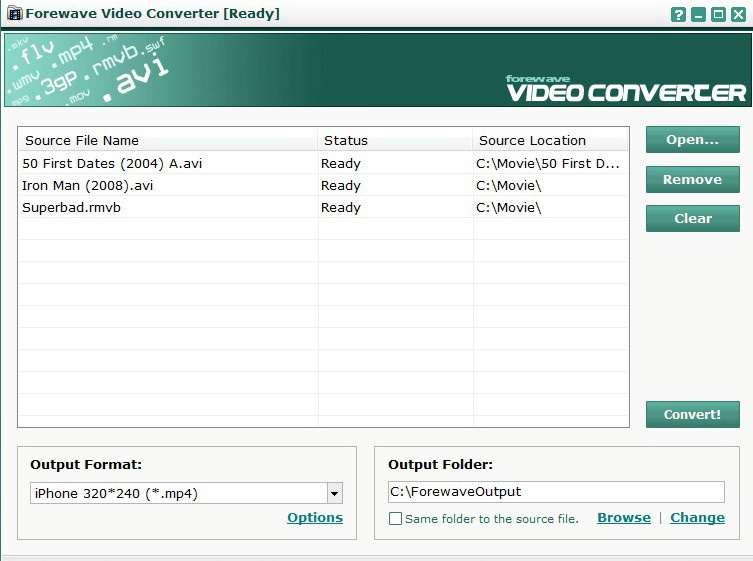Close the Forewave Video Converter window
This screenshot has width=753, height=561.
coord(738,14)
